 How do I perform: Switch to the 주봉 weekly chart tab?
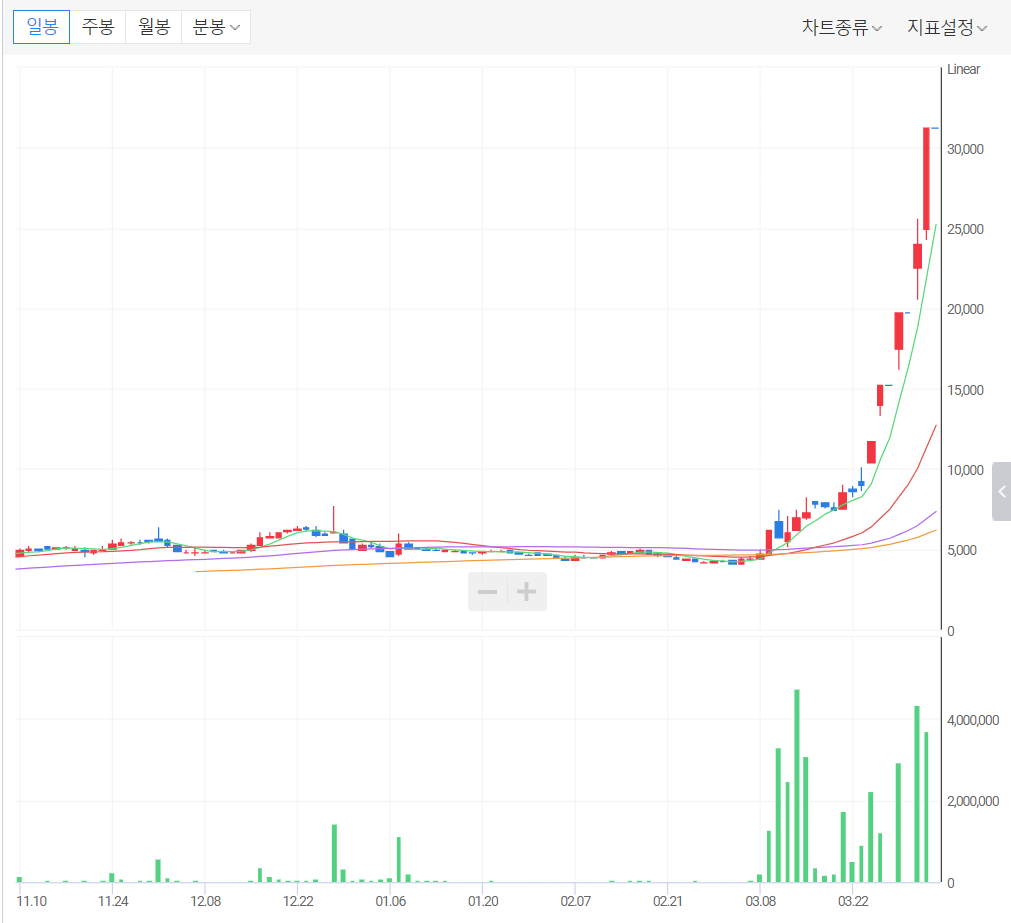click(x=97, y=27)
